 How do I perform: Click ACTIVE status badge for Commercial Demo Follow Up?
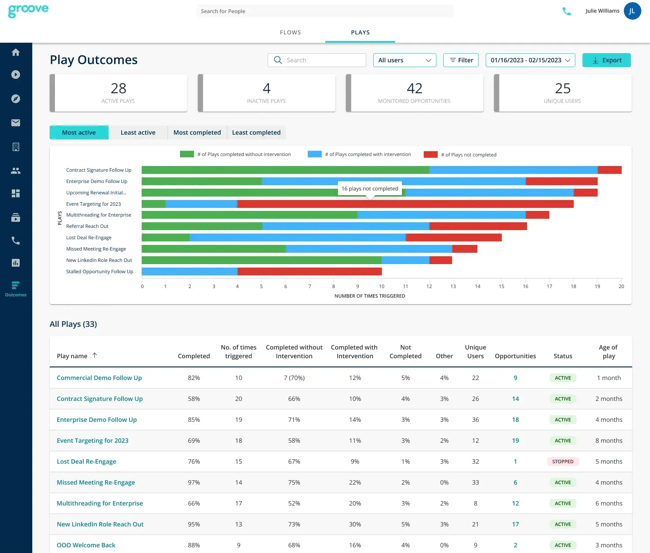coord(563,378)
